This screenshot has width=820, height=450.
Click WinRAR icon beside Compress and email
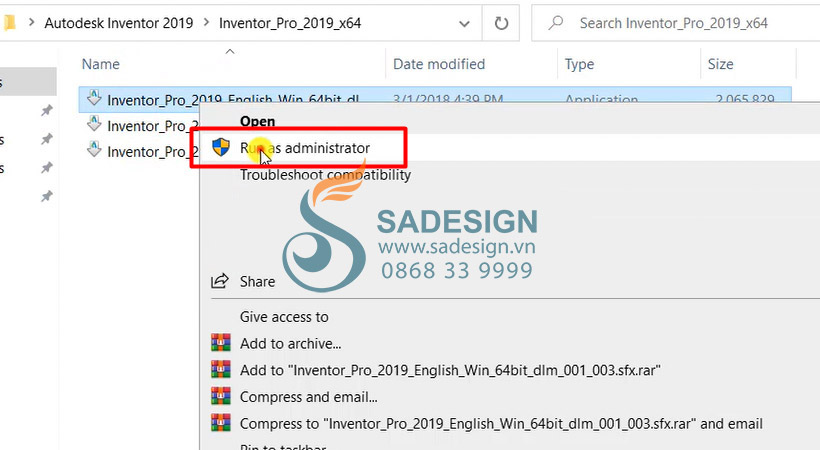221,396
